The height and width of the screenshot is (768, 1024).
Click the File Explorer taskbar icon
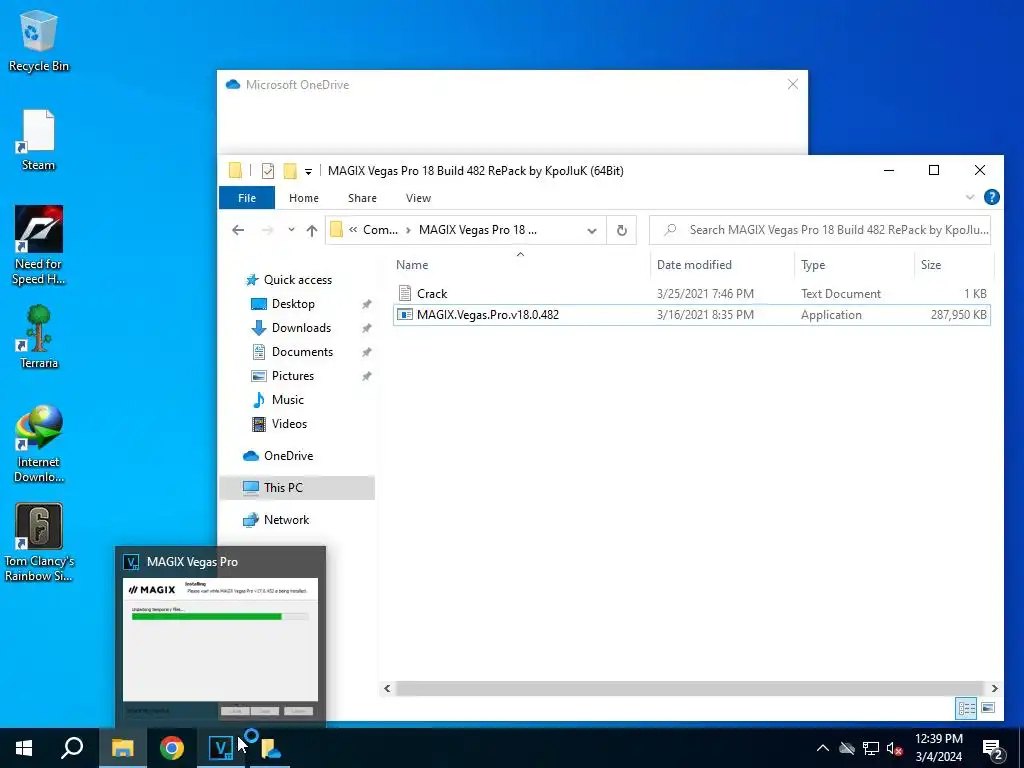coord(122,748)
